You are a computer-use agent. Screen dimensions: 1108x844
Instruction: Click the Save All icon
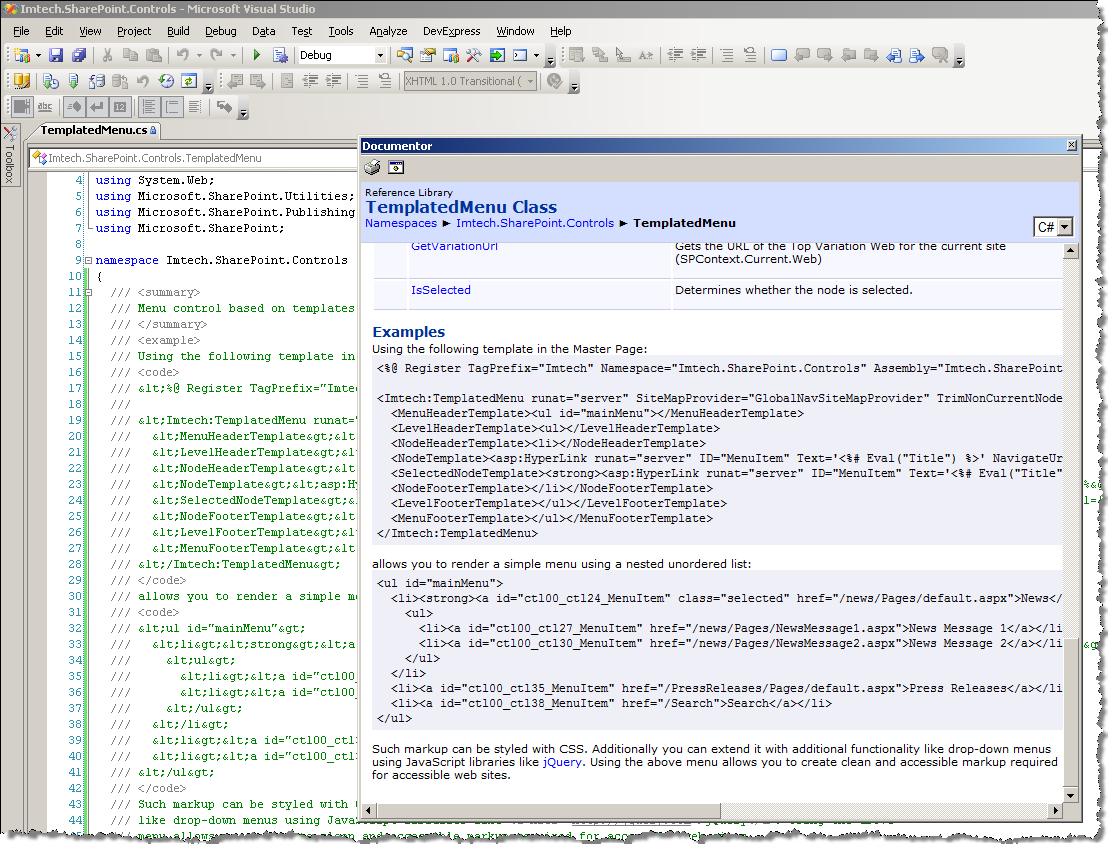click(x=79, y=55)
